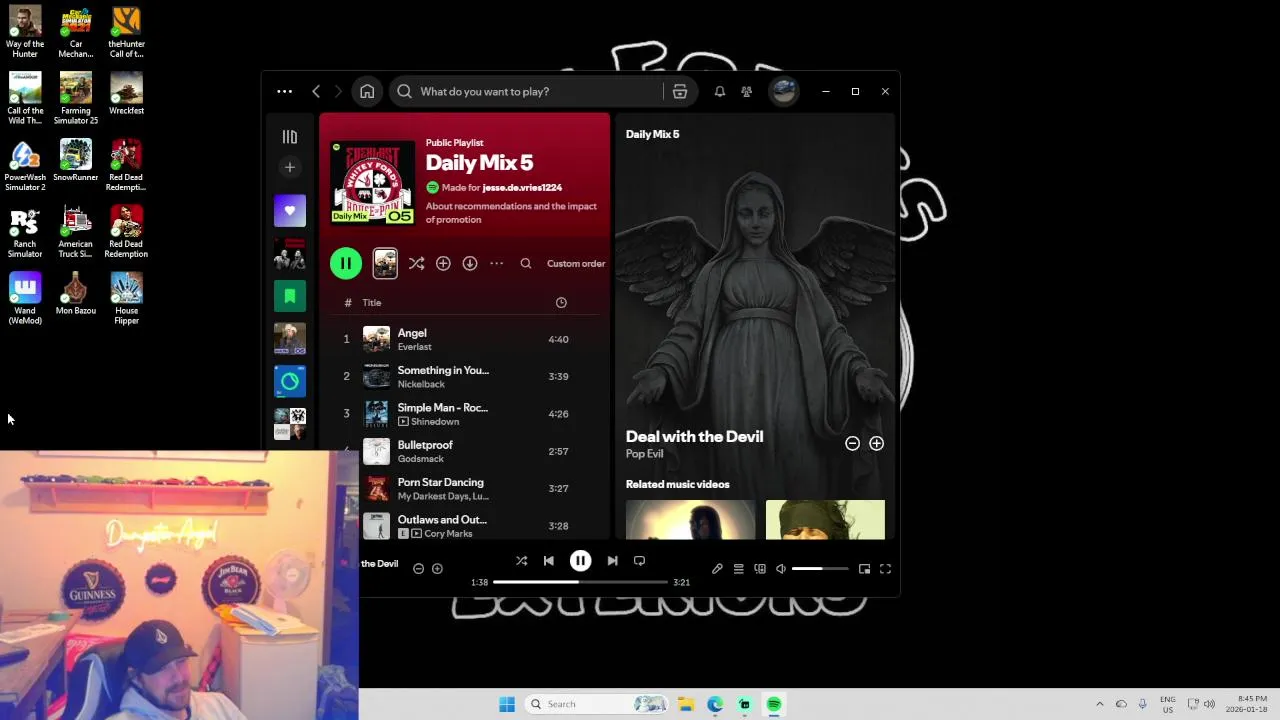Open Deal with the Devil title in now playing panel
Viewport: 1280px width, 720px height.
pyautogui.click(x=694, y=436)
